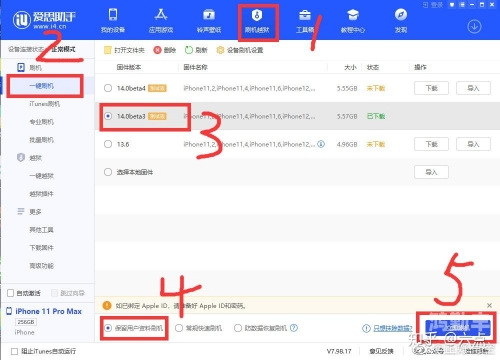Open the 工具箱 toolbox section
The height and width of the screenshot is (360, 500).
tap(305, 21)
